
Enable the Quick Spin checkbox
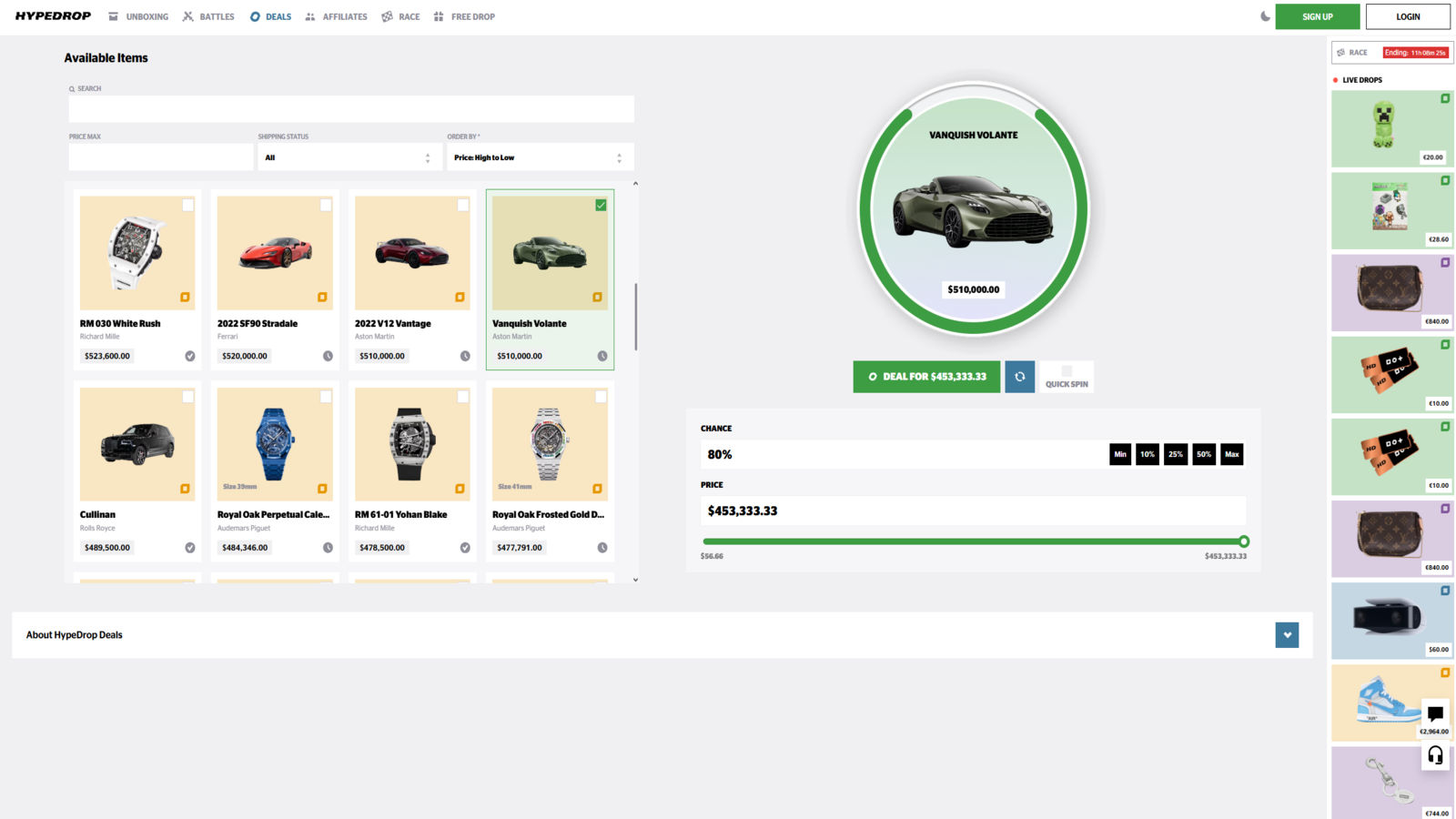[x=1067, y=370]
